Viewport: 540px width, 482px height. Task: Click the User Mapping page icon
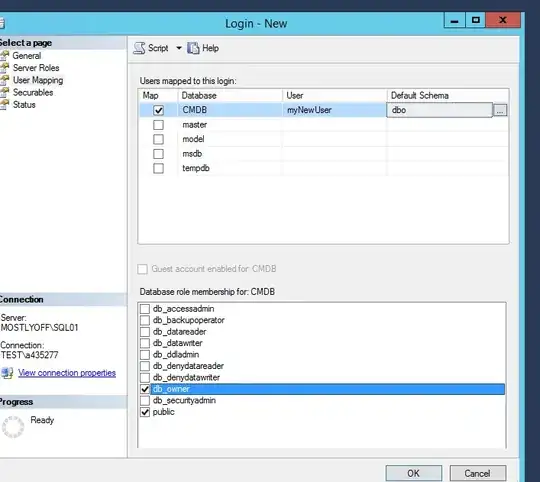pyautogui.click(x=4, y=80)
